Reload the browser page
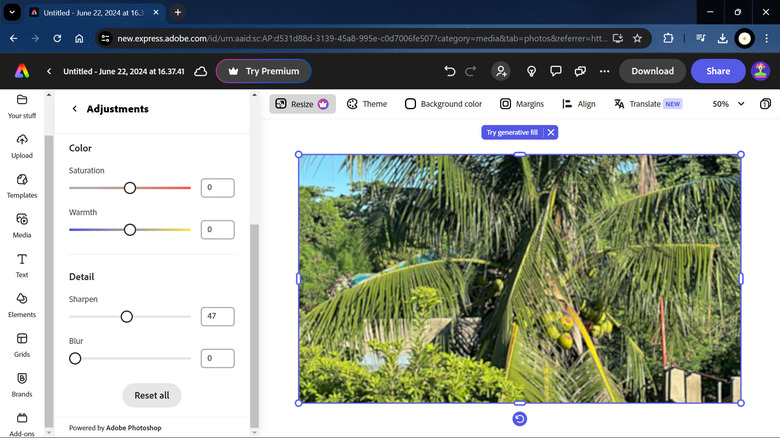This screenshot has height=438, width=780. click(57, 38)
